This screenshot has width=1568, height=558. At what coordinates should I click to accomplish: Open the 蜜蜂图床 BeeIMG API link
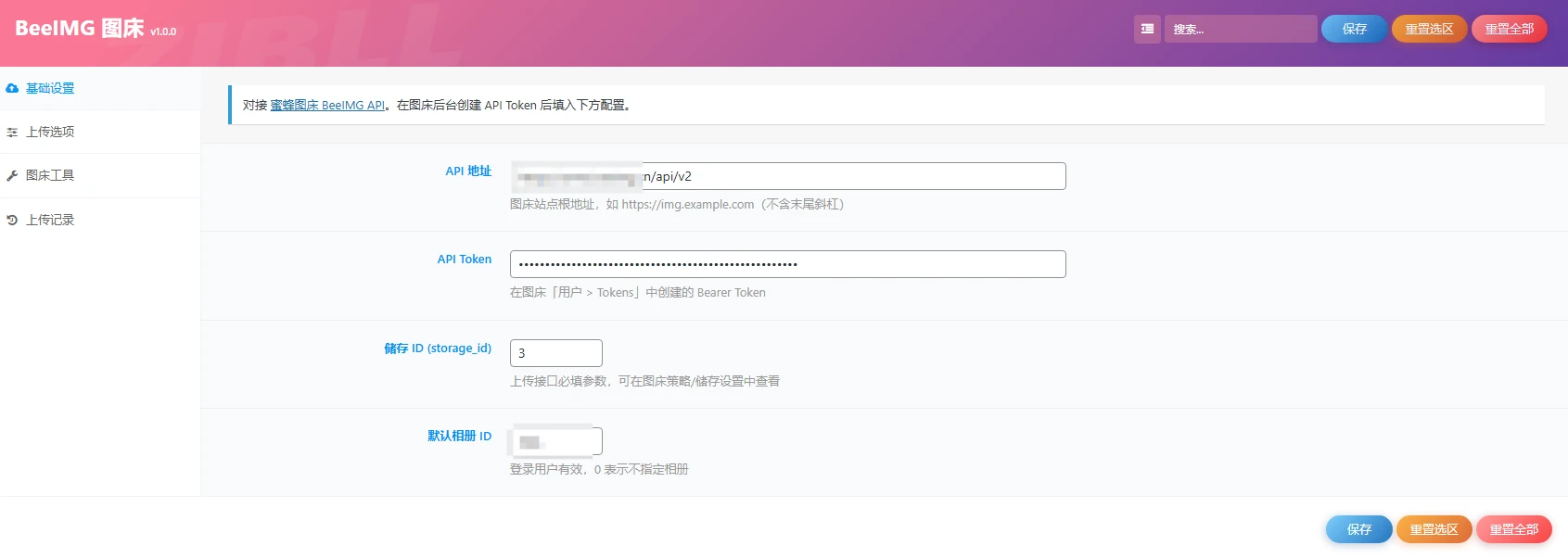(x=327, y=105)
